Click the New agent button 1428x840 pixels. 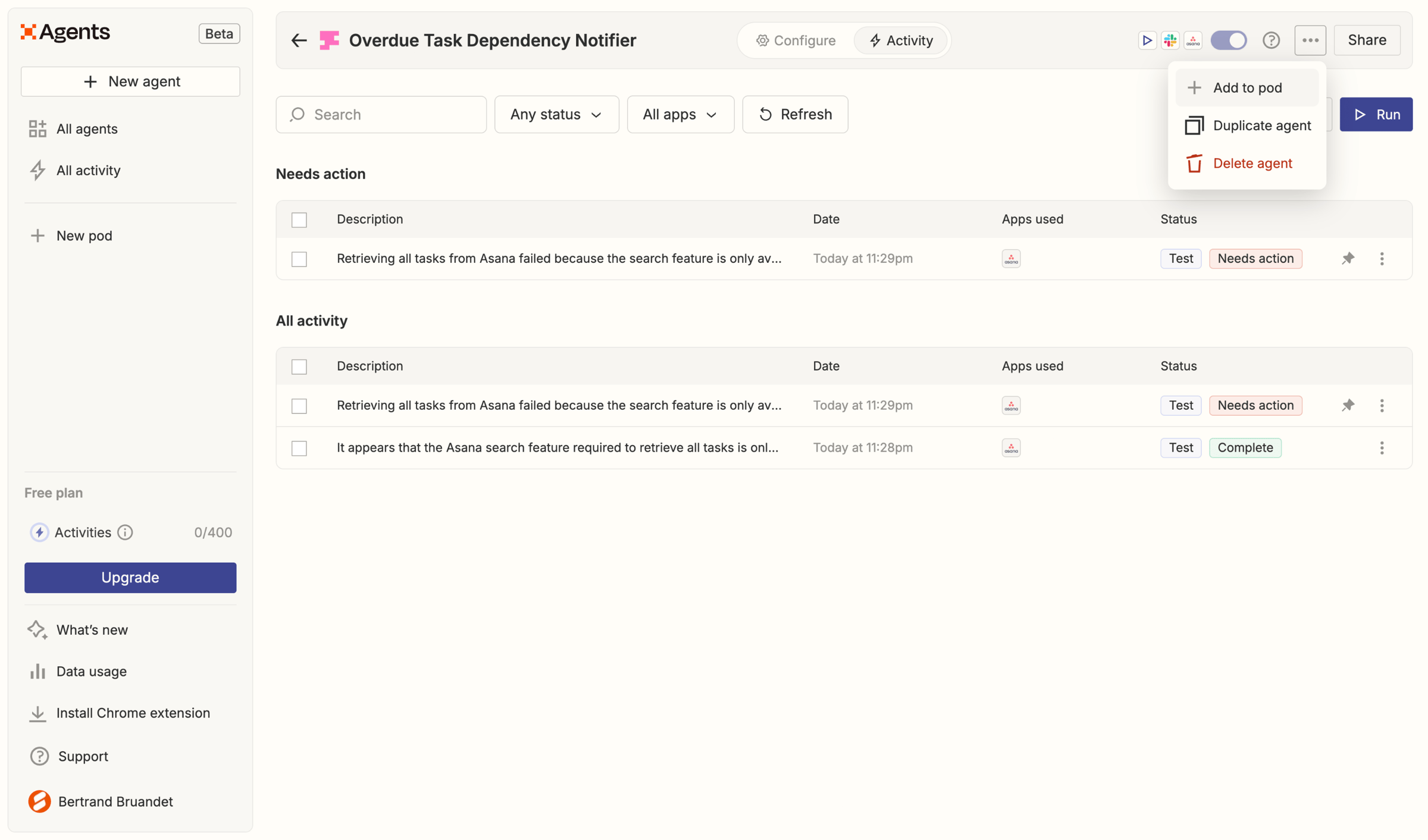coord(130,82)
